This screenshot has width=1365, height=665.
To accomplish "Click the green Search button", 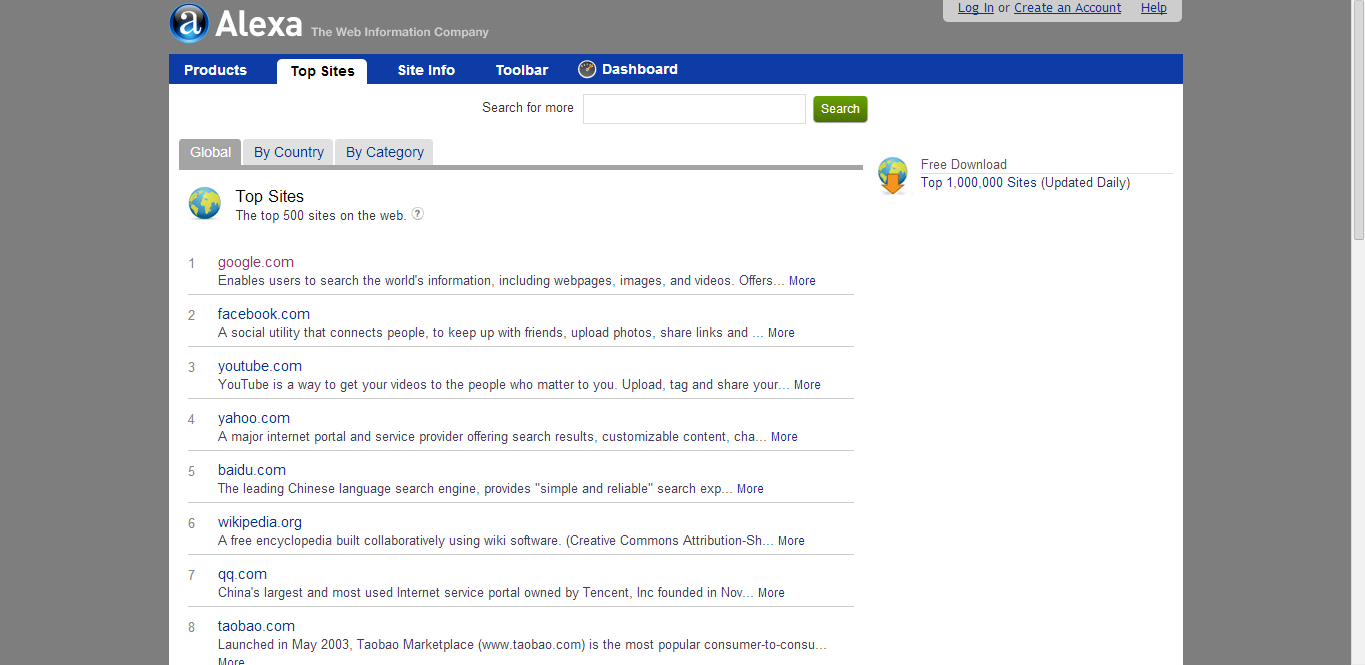I will coord(840,109).
